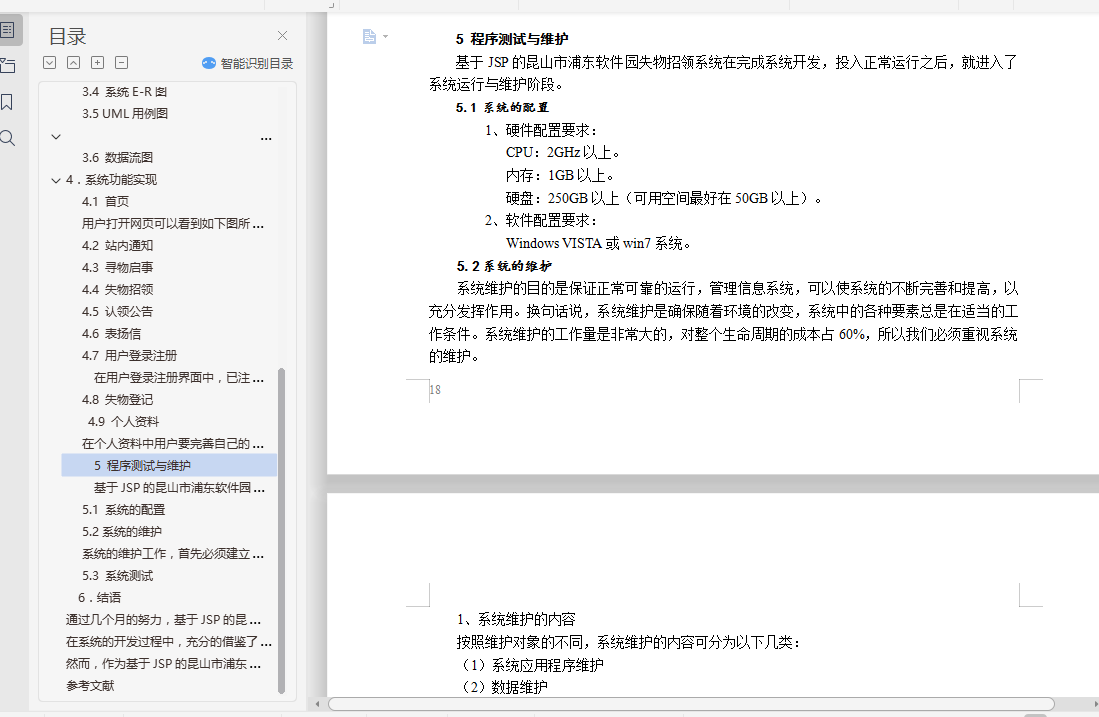Click the 5.2 系统的维护 heading in document
The image size is (1099, 717).
click(x=504, y=266)
